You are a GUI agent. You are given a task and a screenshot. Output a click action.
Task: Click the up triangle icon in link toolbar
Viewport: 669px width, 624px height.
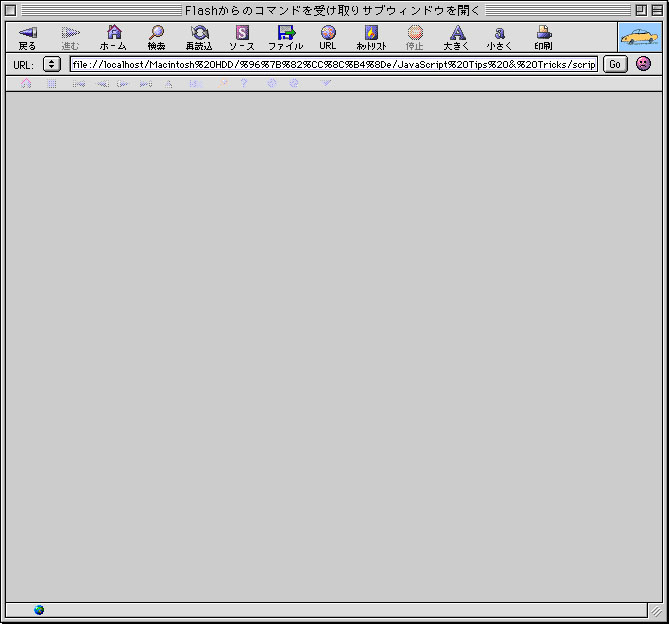pyautogui.click(x=169, y=84)
